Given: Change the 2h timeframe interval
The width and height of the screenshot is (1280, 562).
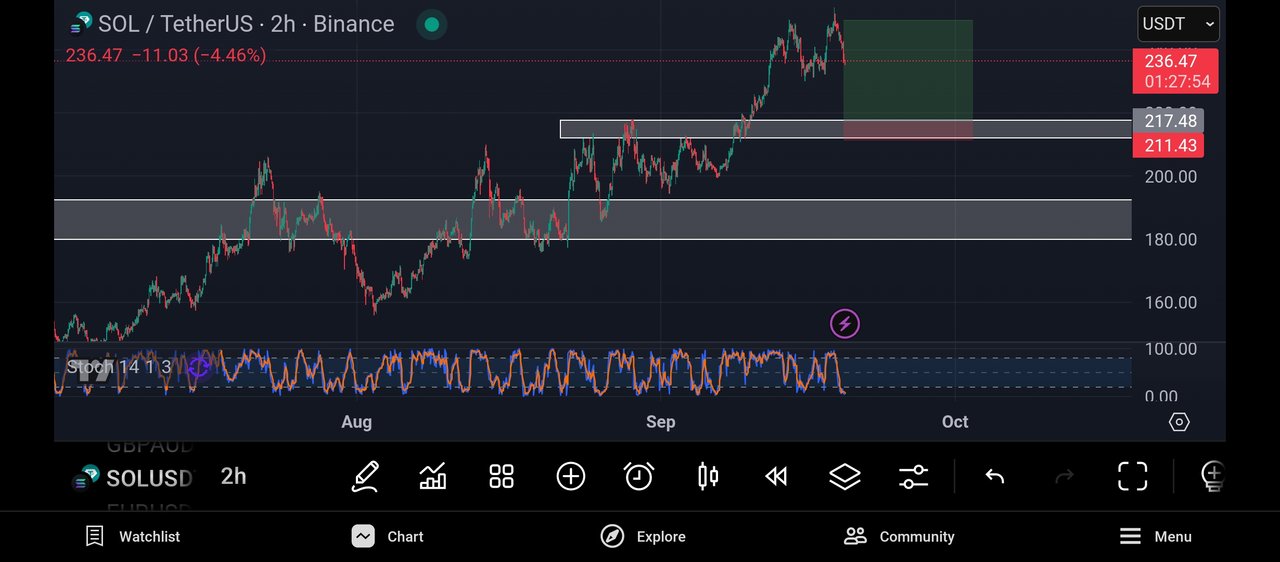Looking at the screenshot, I should [x=233, y=476].
